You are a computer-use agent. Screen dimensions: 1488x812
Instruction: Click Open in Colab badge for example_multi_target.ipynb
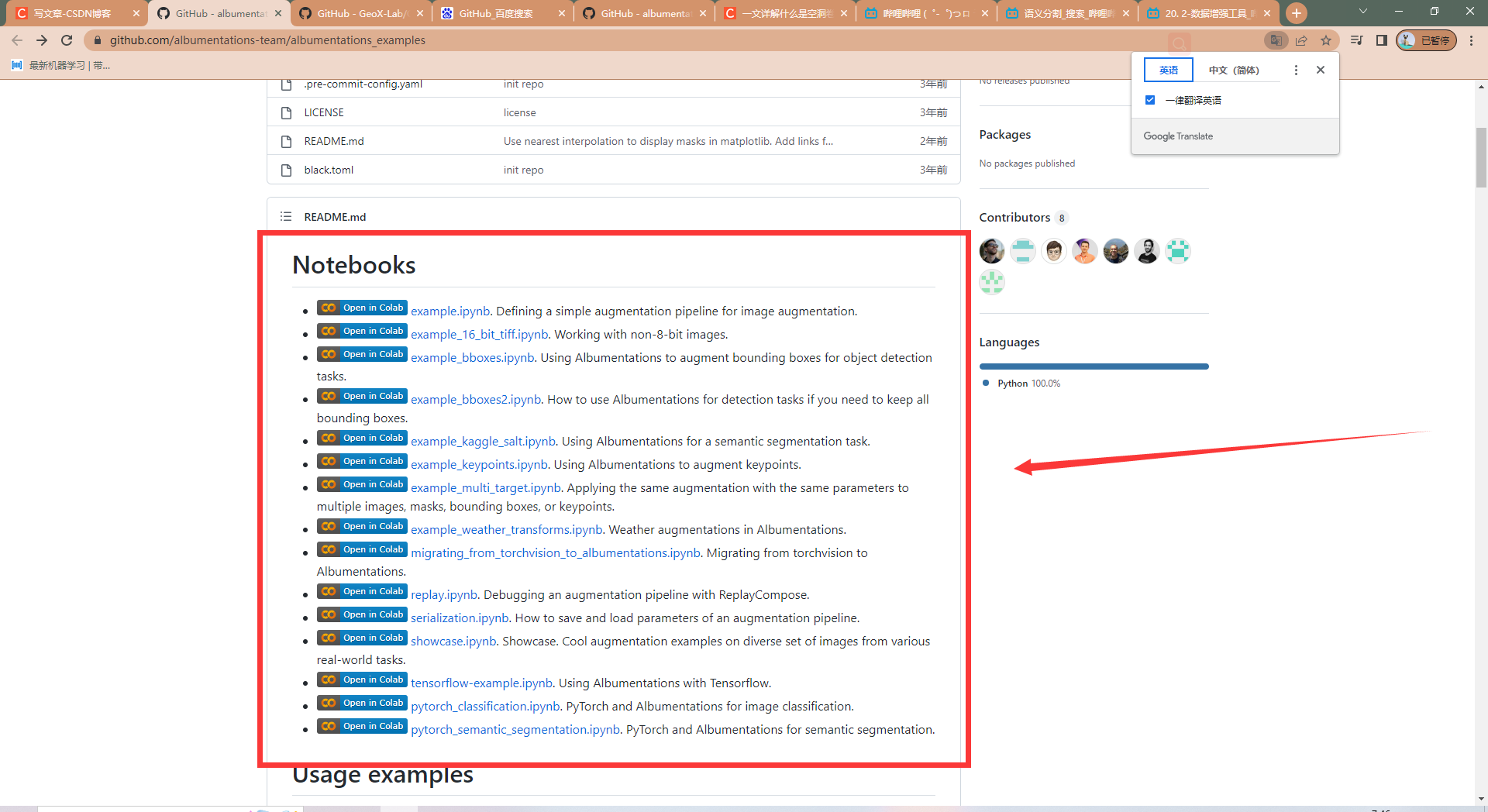tap(362, 484)
